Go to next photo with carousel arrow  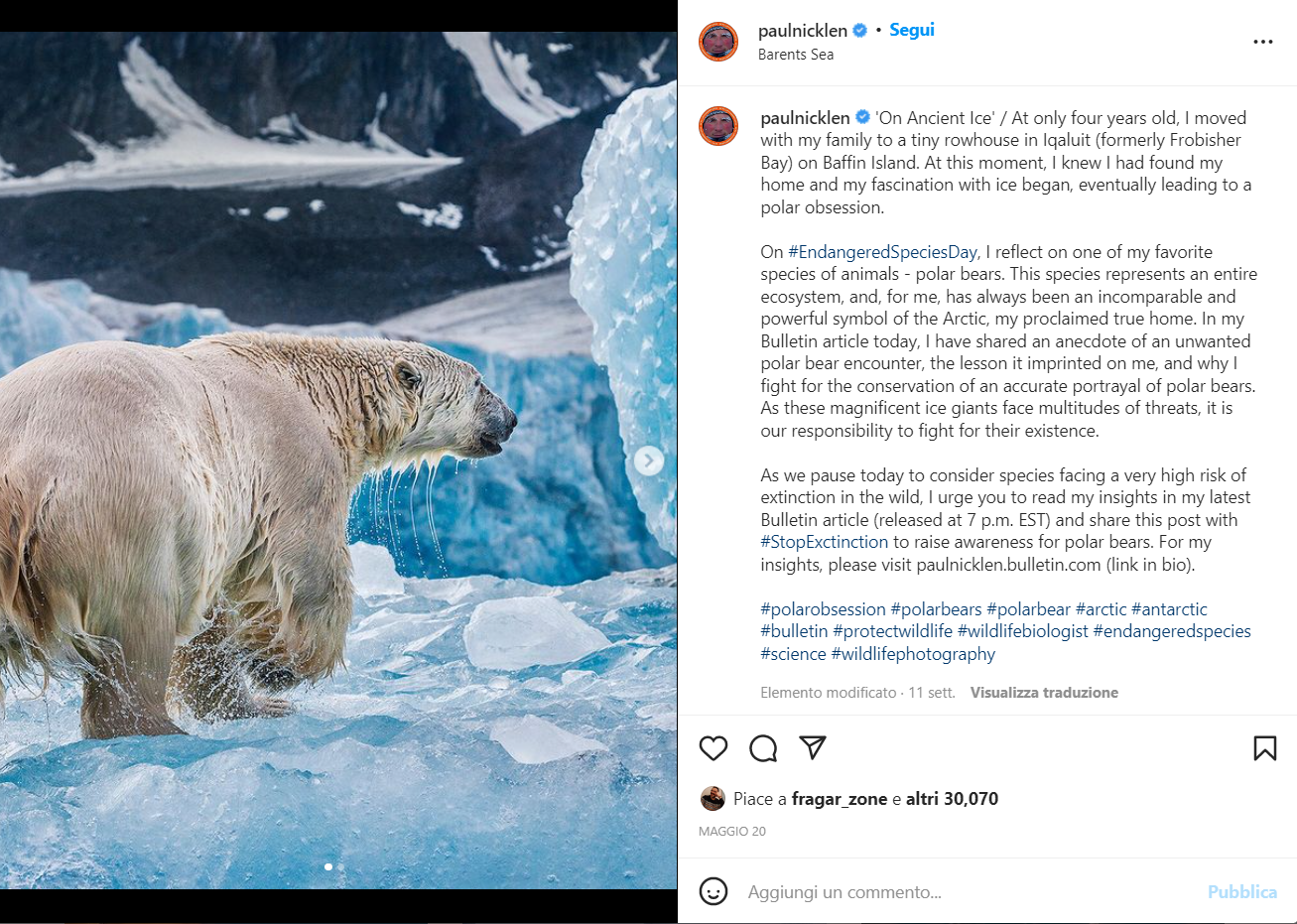coord(648,461)
